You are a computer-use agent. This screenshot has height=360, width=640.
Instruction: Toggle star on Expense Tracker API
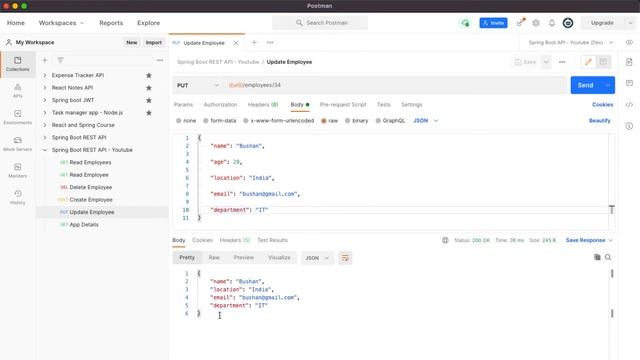[x=149, y=76]
